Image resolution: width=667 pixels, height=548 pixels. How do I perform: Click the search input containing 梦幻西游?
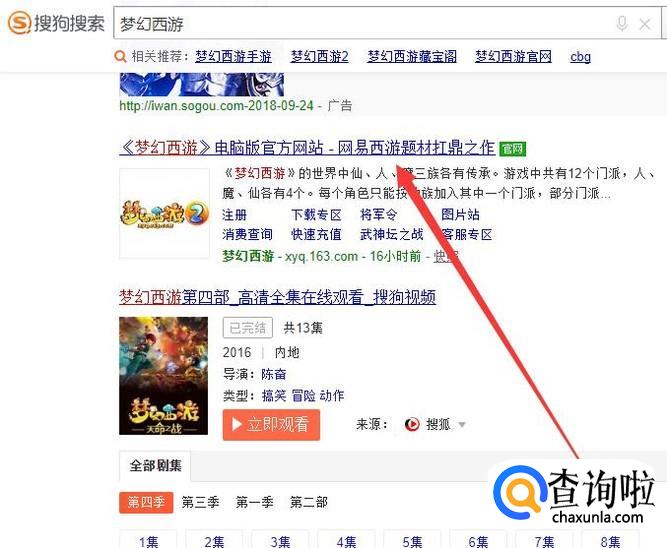364,23
